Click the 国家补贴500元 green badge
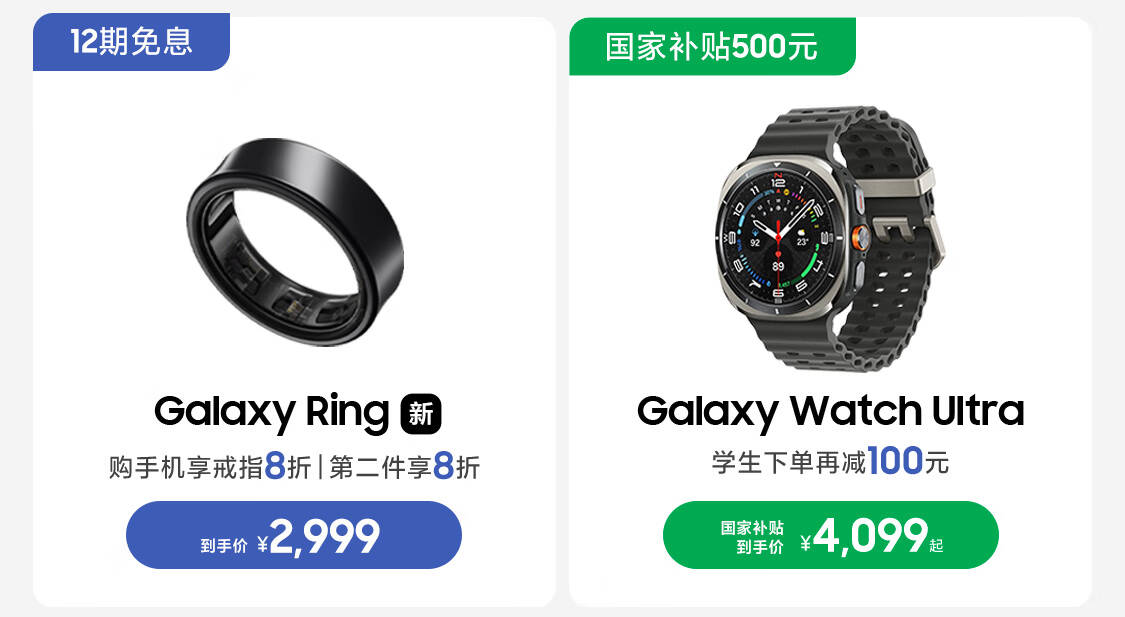Image resolution: width=1125 pixels, height=617 pixels. pyautogui.click(x=712, y=47)
